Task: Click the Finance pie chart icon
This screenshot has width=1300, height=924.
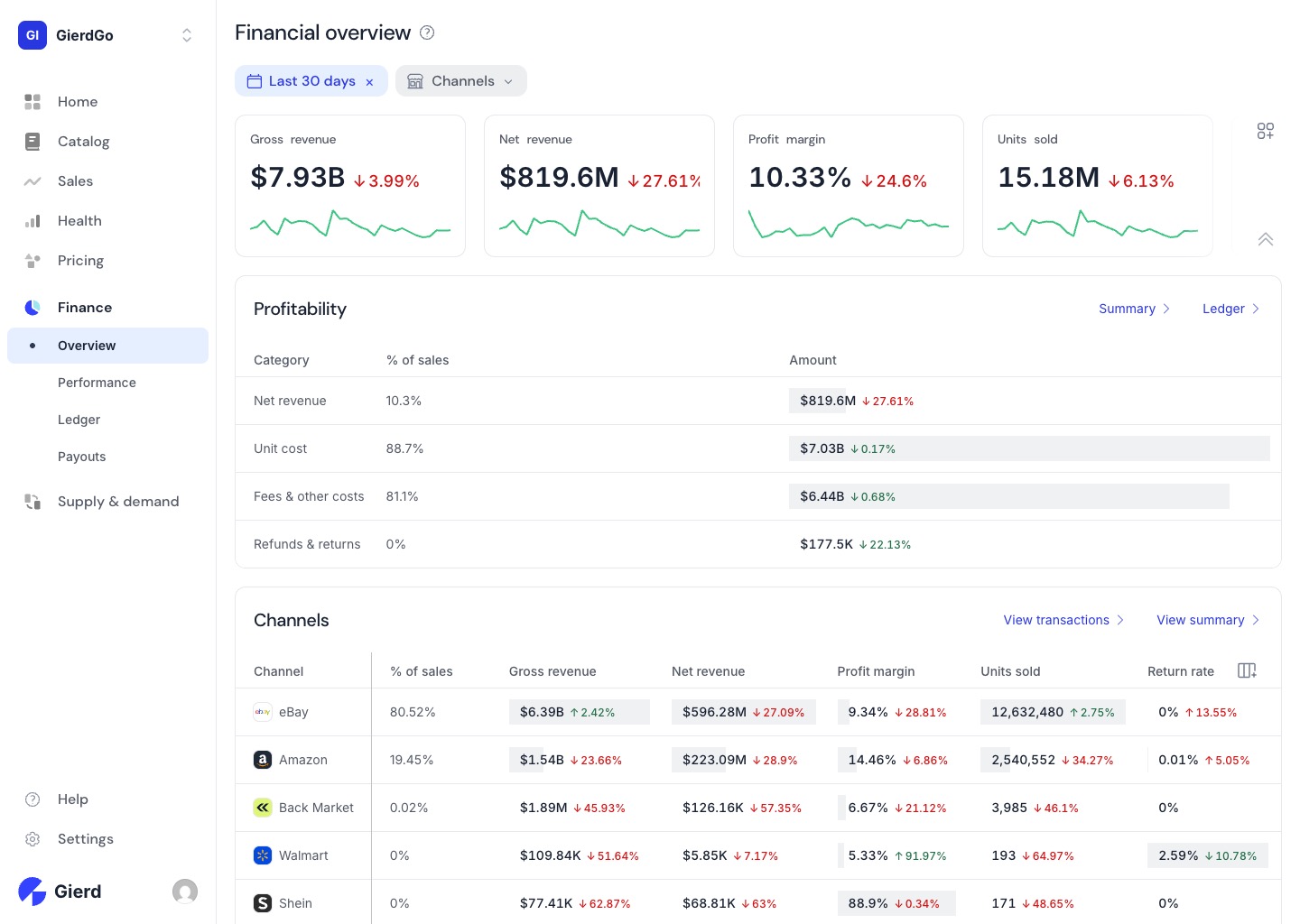Action: [32, 308]
